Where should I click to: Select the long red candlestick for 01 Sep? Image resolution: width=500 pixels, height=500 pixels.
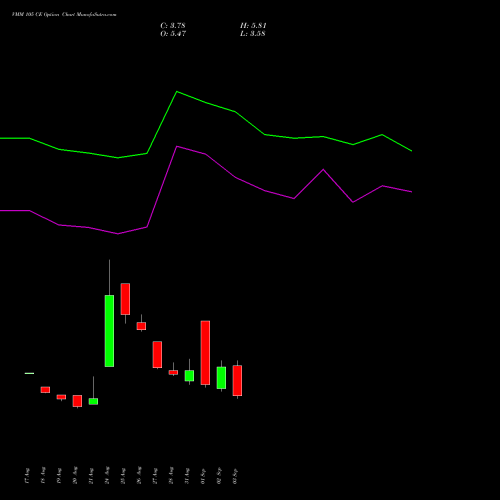click(x=205, y=353)
